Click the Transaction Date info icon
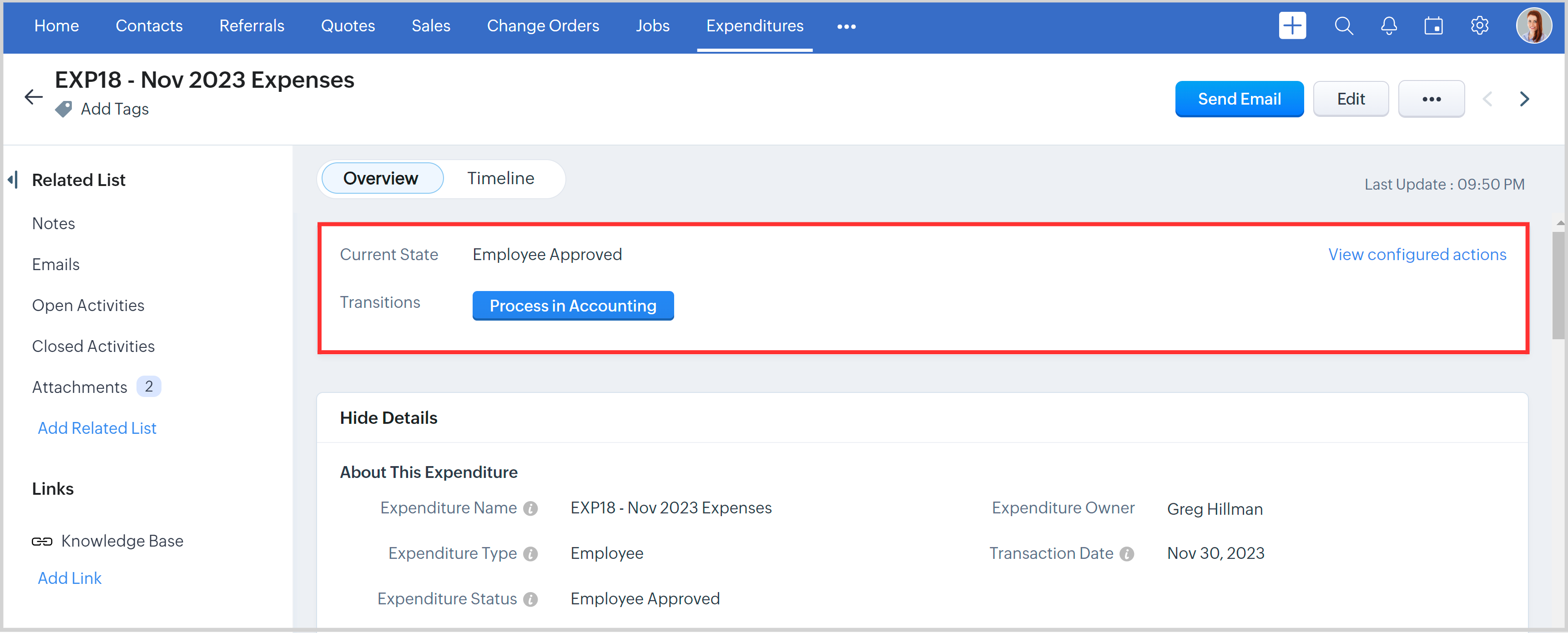This screenshot has width=1568, height=633. pos(1127,554)
